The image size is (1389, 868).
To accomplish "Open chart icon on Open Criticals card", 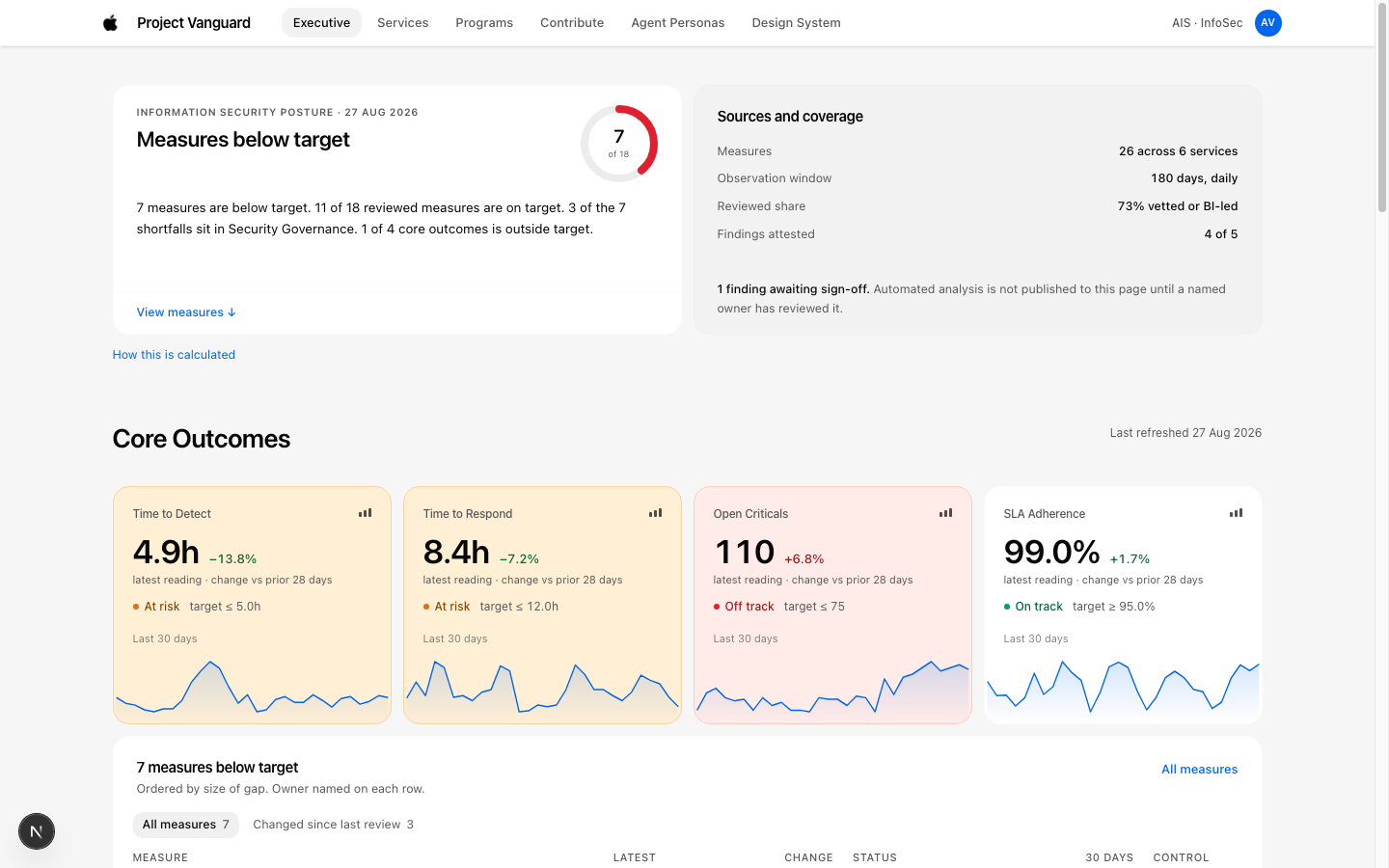I will [945, 513].
